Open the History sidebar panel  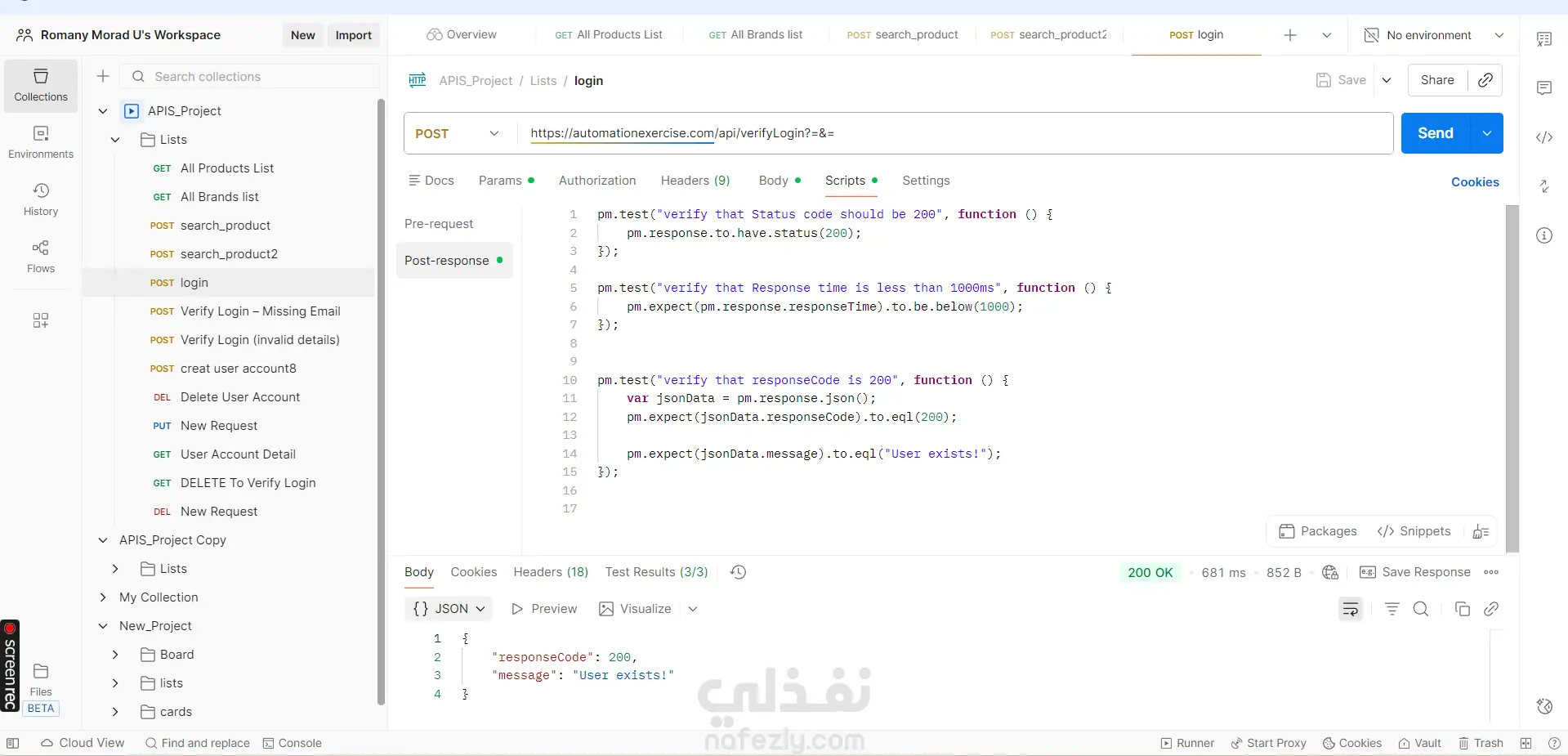[41, 199]
